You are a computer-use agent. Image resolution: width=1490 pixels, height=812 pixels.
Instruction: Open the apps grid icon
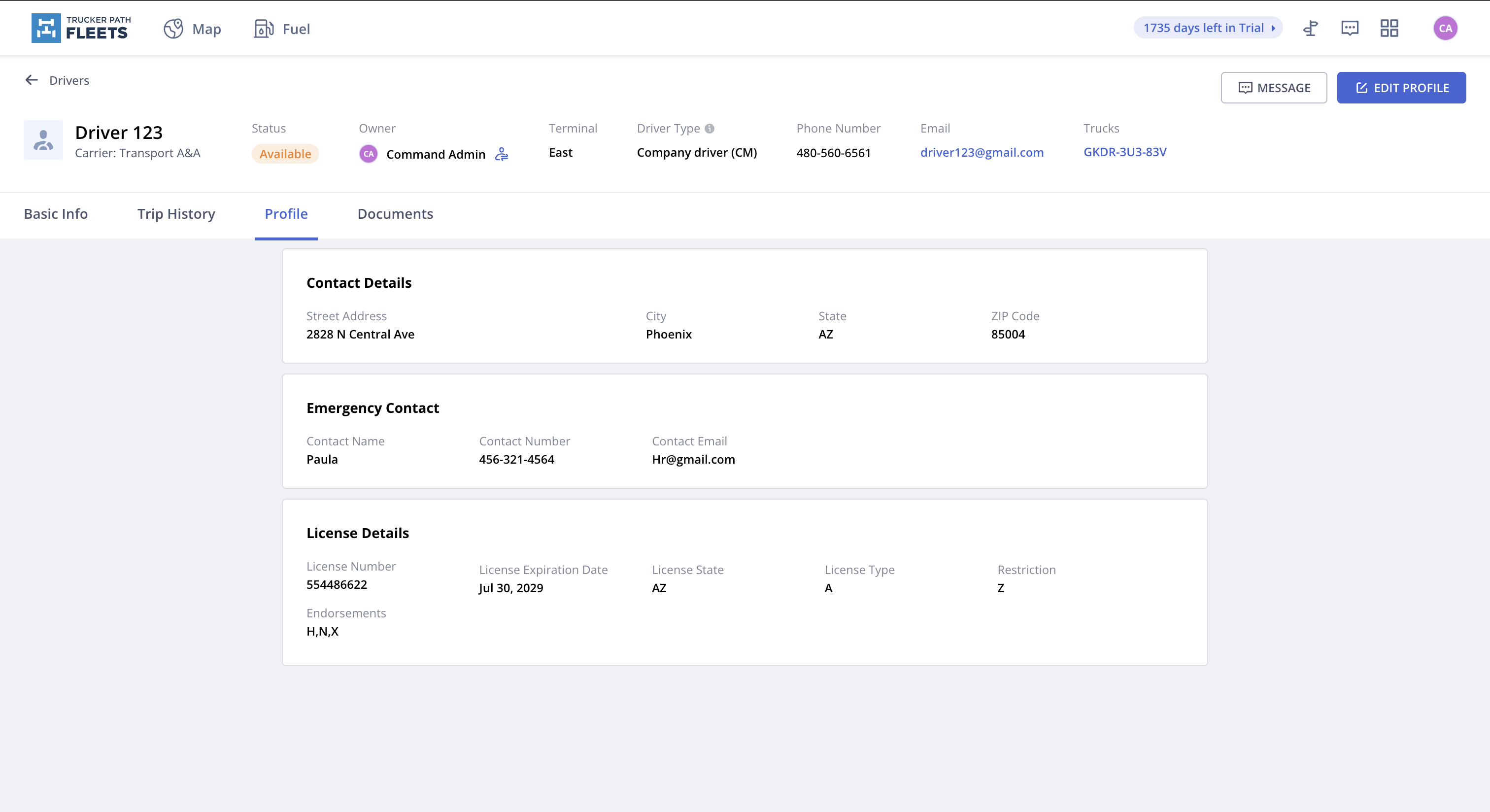[1389, 29]
